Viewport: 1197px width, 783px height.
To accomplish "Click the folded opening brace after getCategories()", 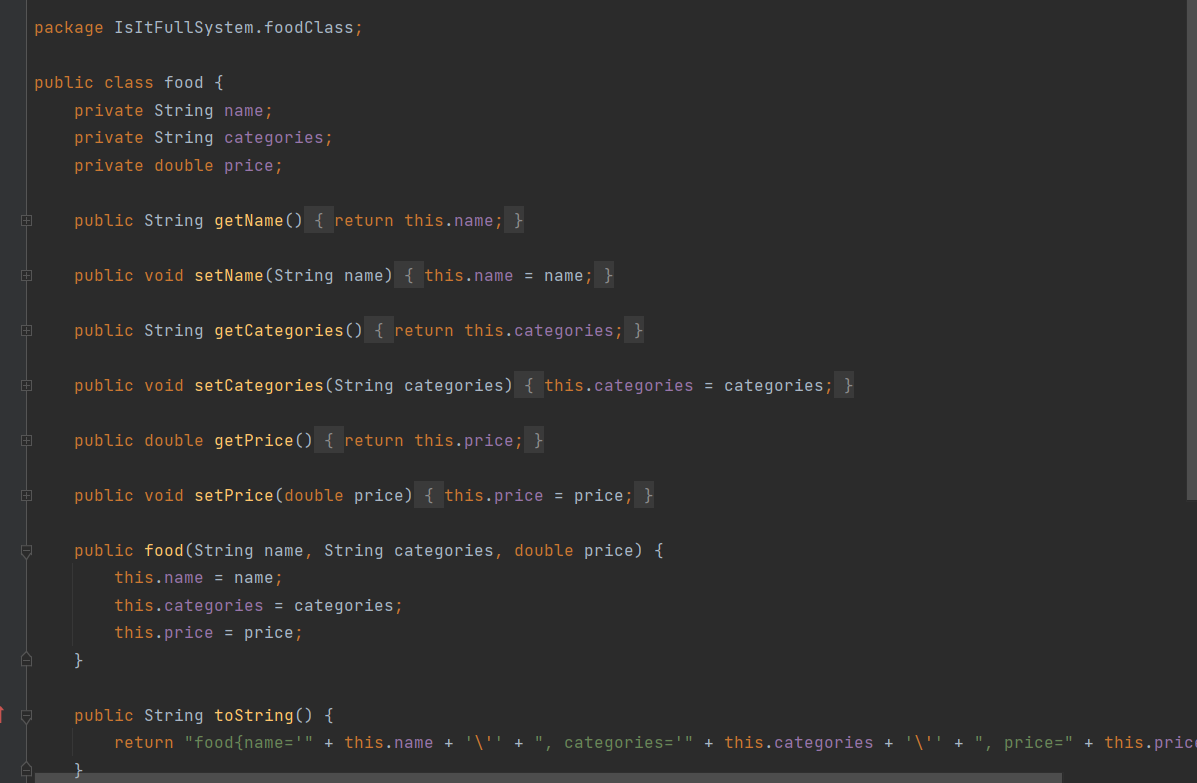I will pos(379,330).
